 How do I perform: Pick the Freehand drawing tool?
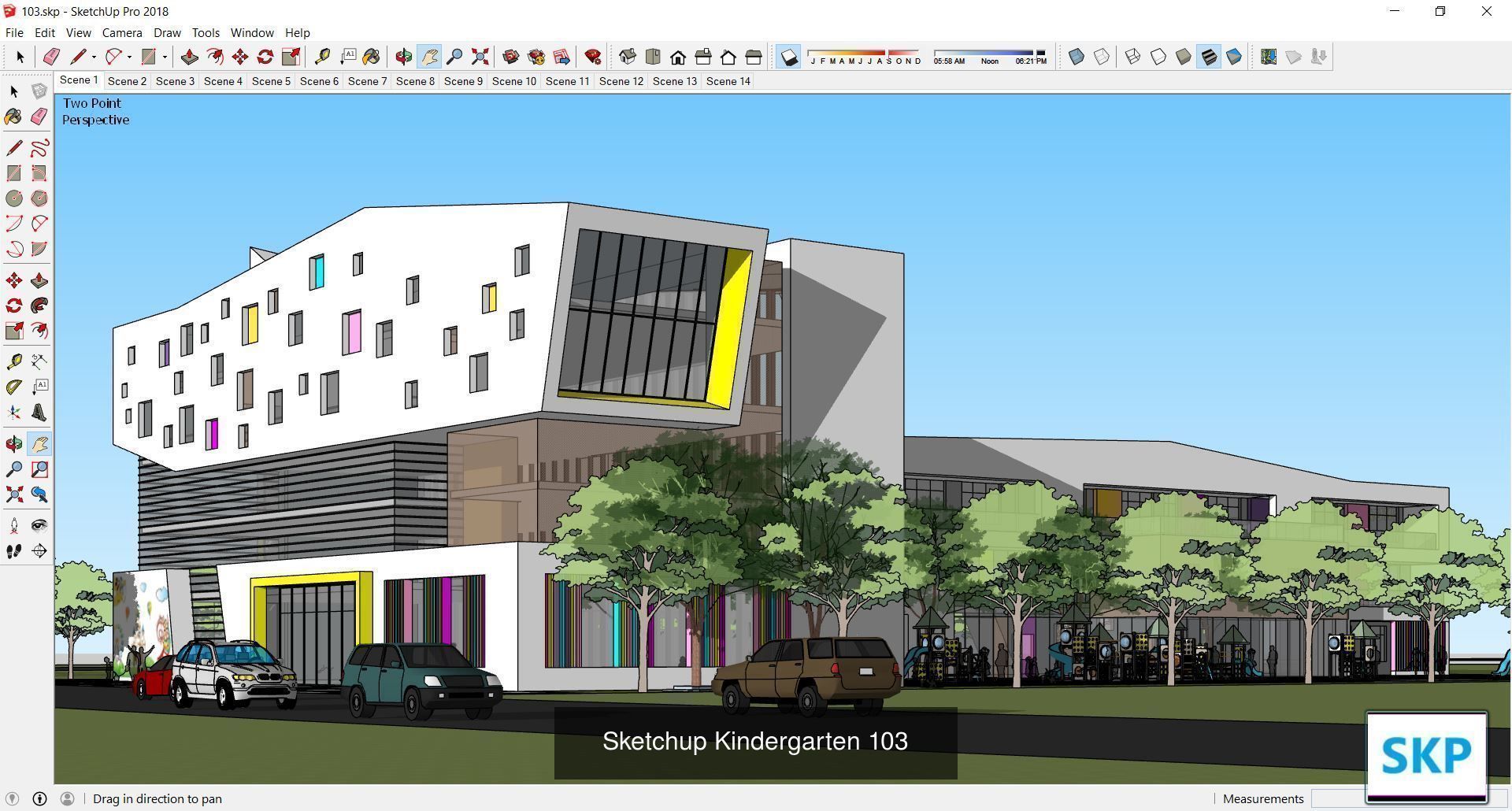[x=39, y=148]
